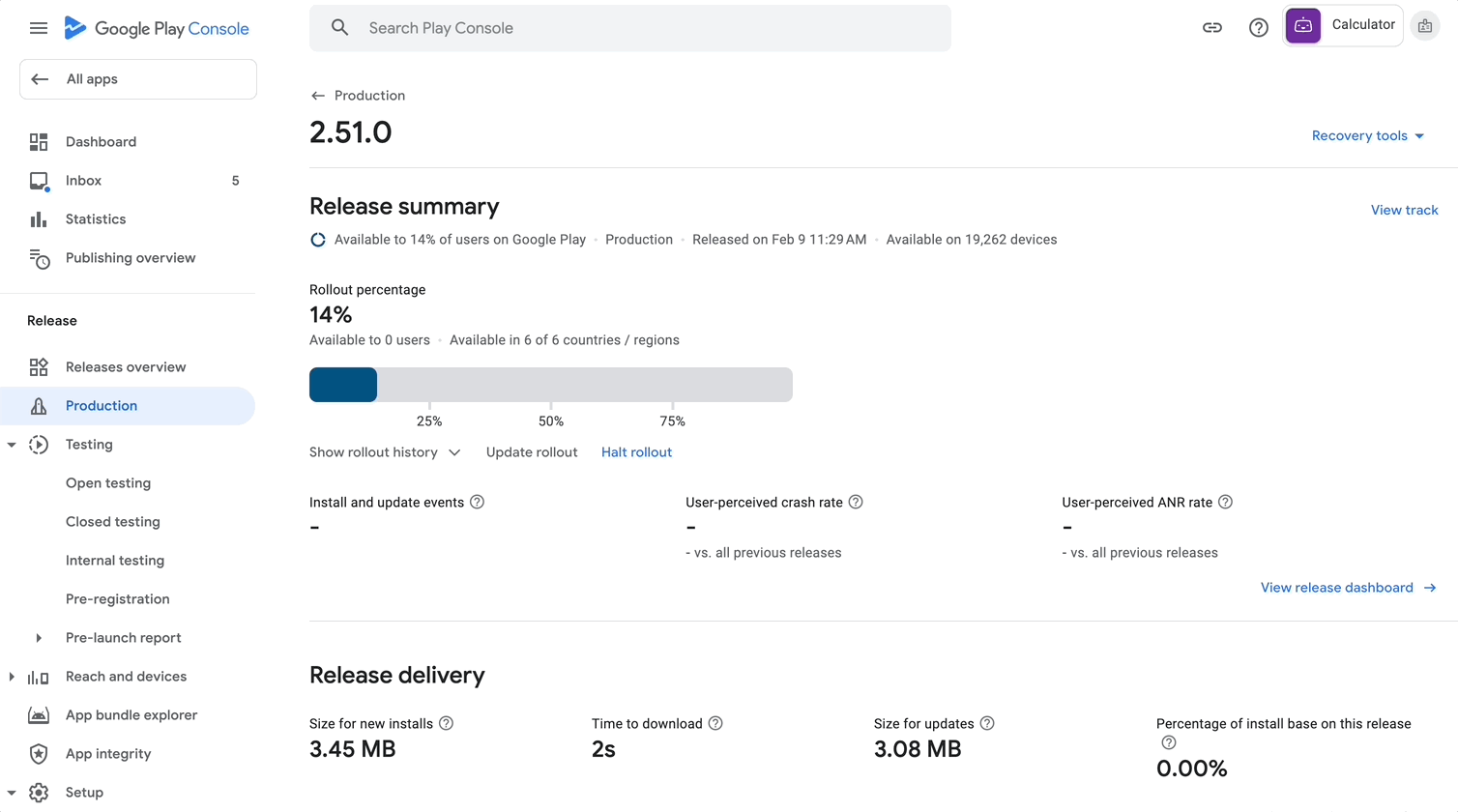Expand the Pre-launch report tree item
The image size is (1458, 812).
tap(39, 638)
